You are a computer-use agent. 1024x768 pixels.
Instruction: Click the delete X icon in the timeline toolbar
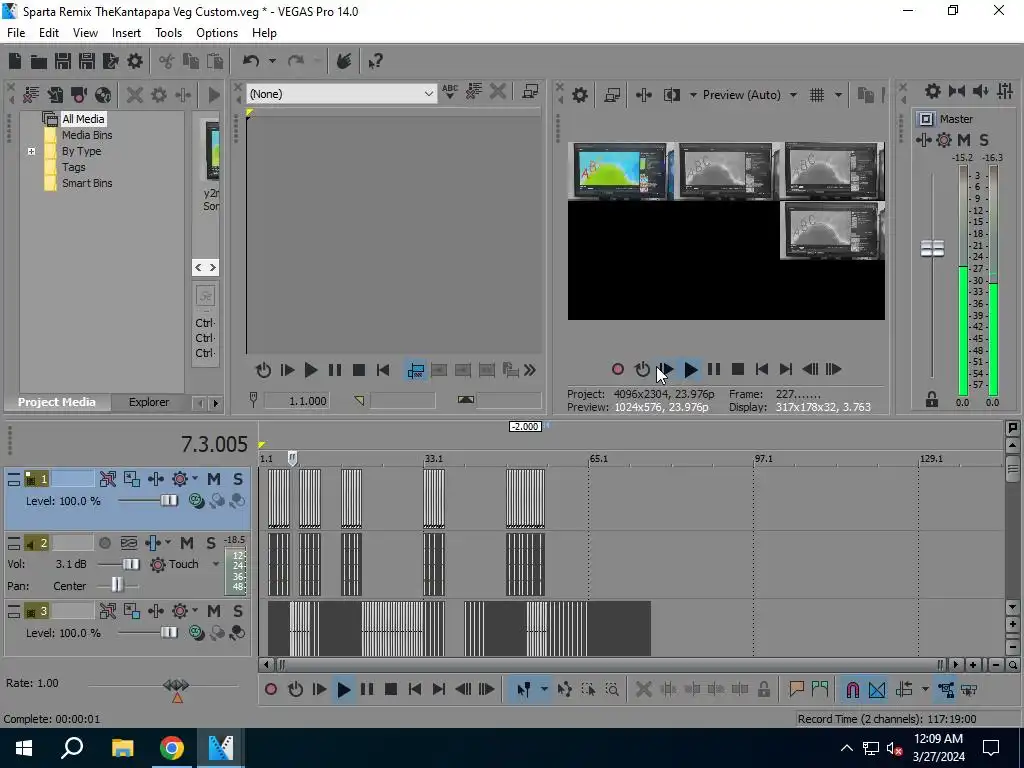pos(643,689)
